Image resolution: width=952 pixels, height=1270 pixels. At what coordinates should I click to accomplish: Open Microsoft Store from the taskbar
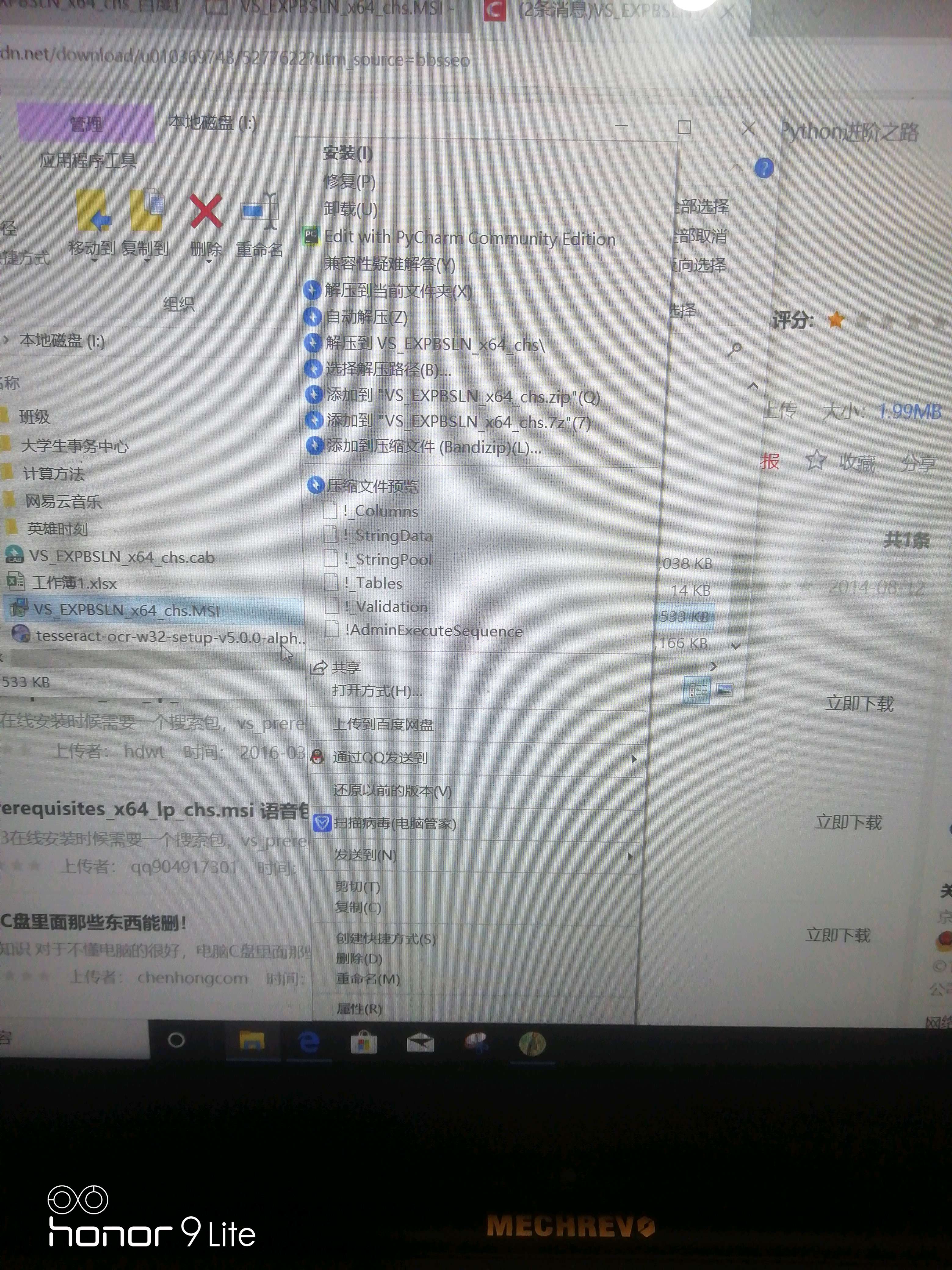(364, 1043)
